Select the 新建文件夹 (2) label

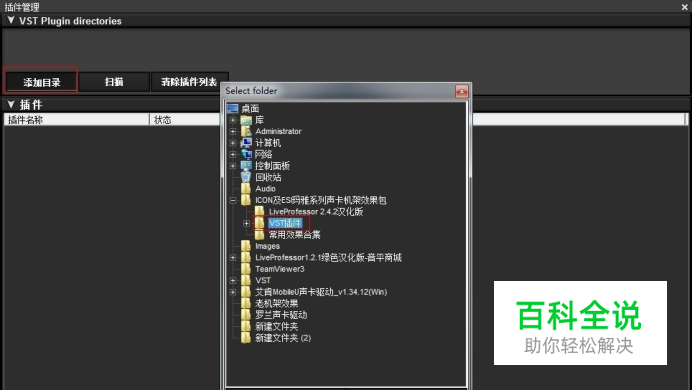pyautogui.click(x=283, y=338)
